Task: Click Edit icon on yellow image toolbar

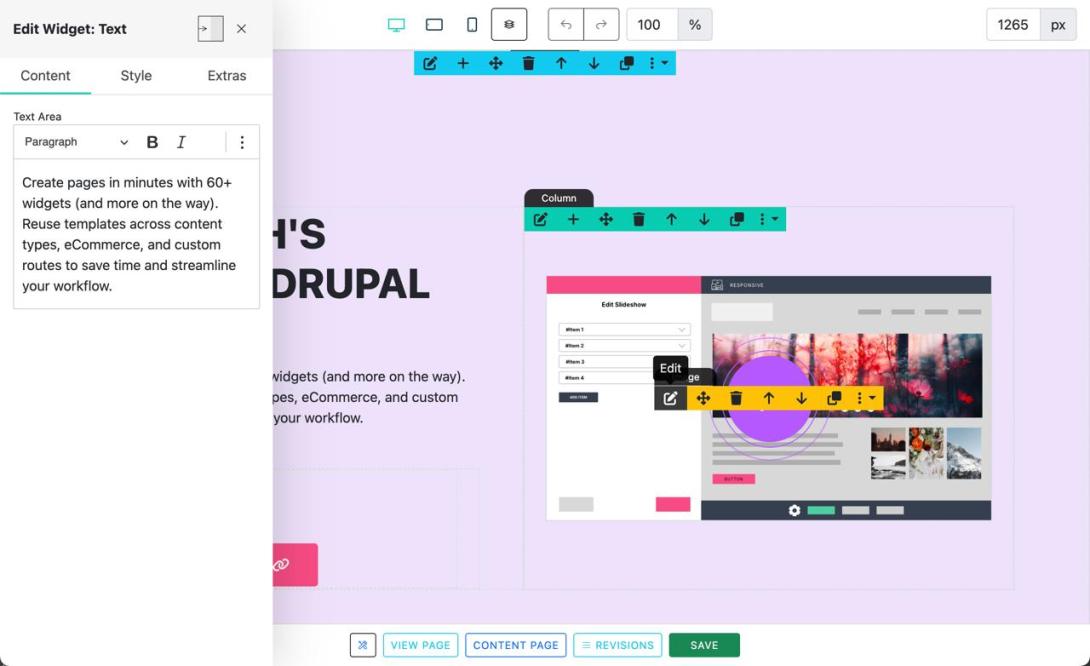Action: (670, 398)
